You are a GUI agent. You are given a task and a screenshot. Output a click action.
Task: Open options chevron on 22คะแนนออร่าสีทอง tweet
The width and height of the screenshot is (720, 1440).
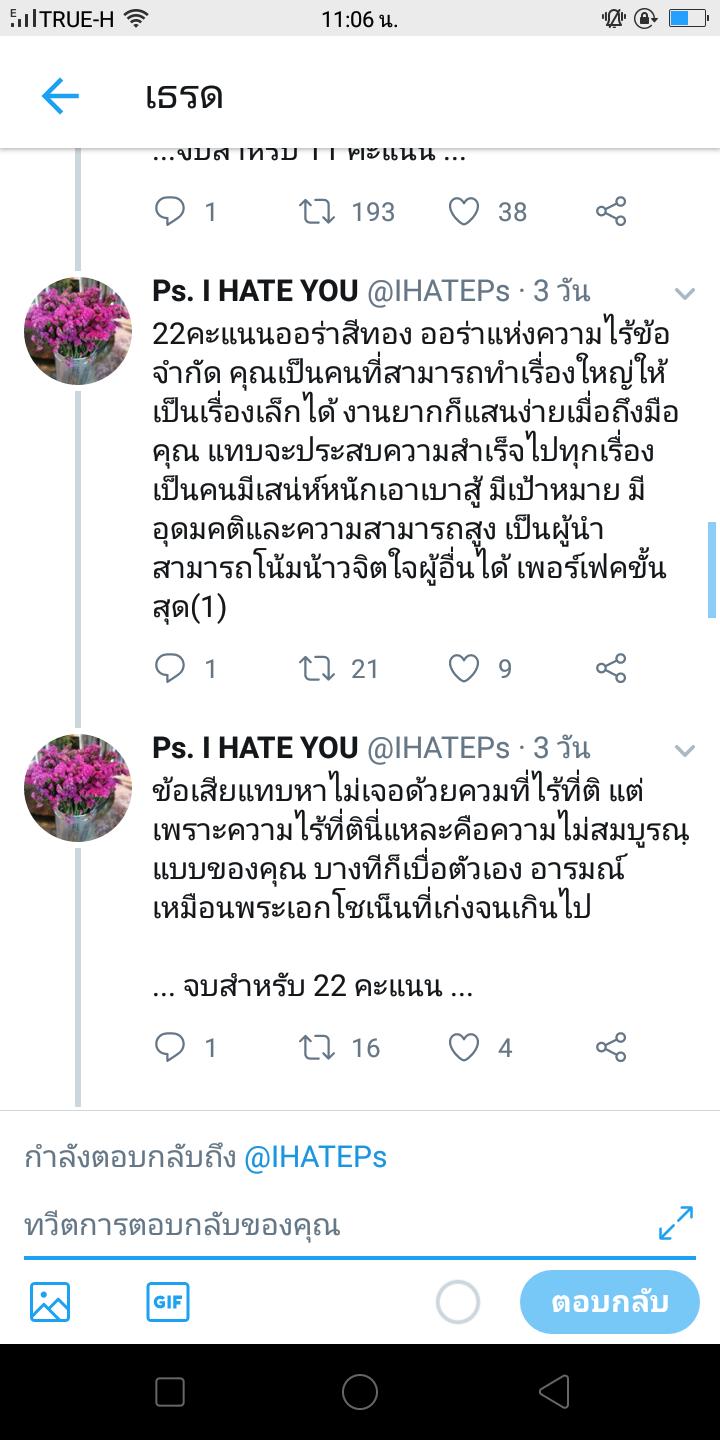(685, 293)
